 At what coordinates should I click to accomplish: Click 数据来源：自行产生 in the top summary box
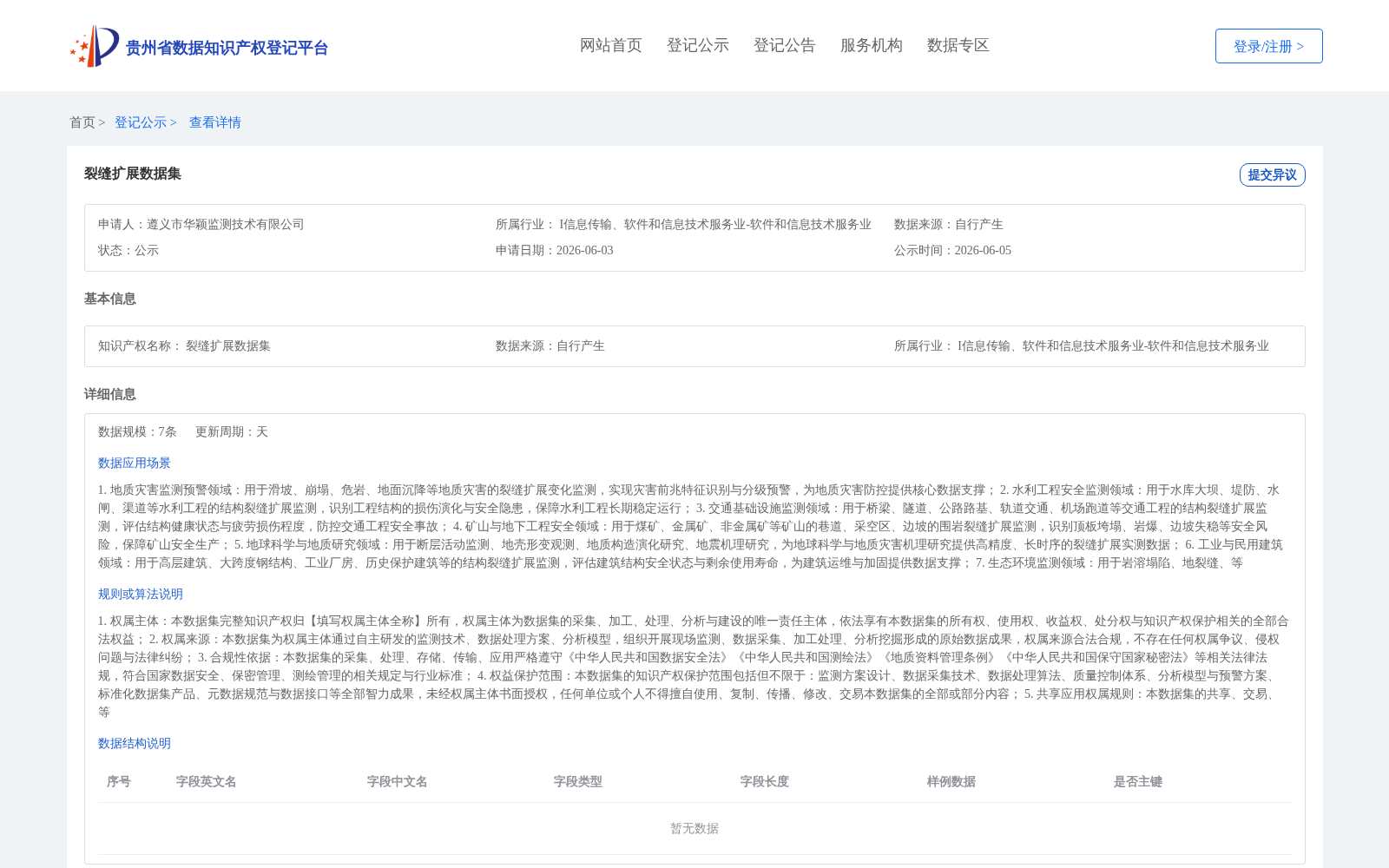click(948, 224)
